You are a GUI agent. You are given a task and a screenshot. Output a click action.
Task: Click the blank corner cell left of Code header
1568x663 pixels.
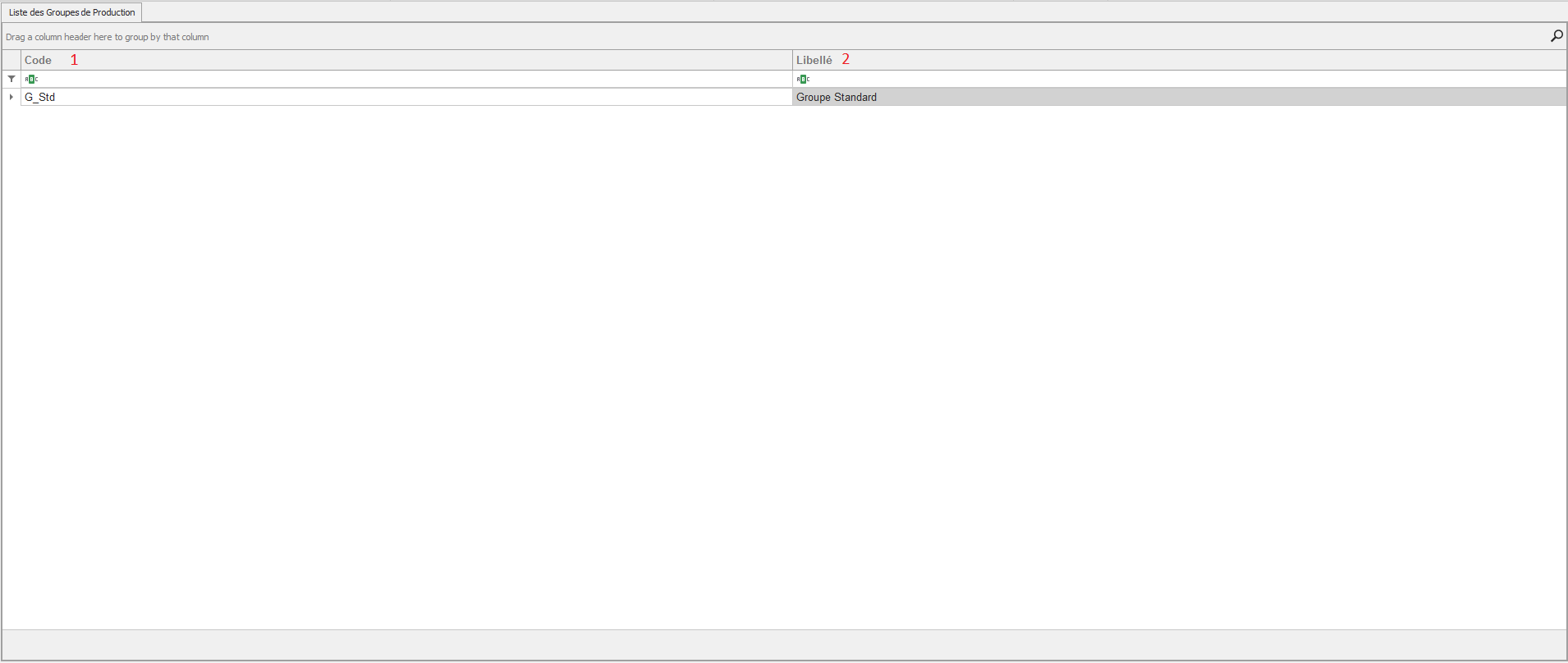11,60
